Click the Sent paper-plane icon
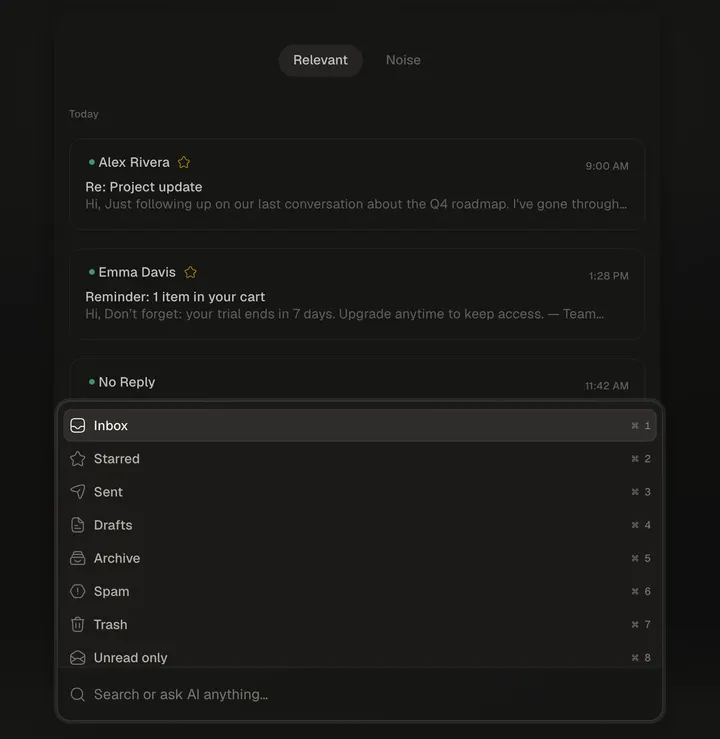Viewport: 720px width, 739px height. (x=78, y=492)
